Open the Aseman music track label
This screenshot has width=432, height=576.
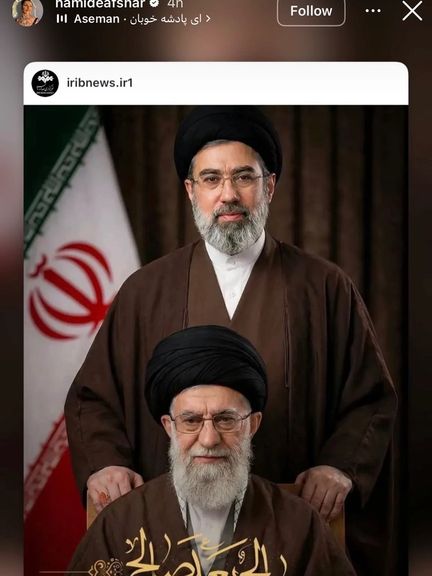coord(97,19)
